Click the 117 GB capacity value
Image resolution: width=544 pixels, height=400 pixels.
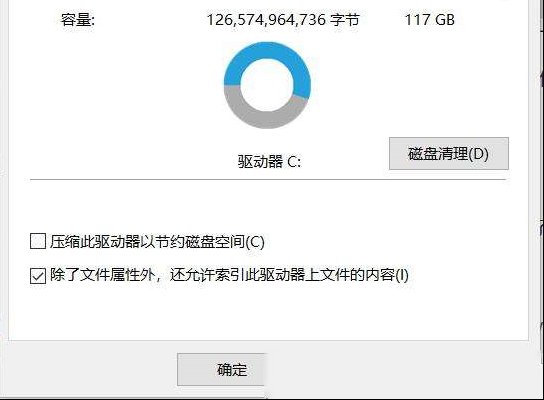[430, 19]
